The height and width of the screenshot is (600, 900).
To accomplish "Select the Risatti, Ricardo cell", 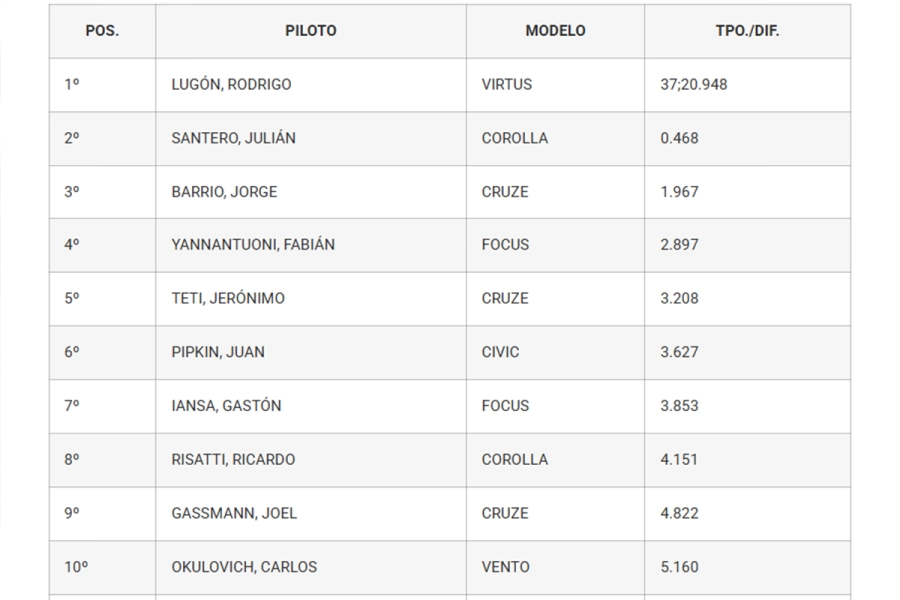I will pos(233,460).
